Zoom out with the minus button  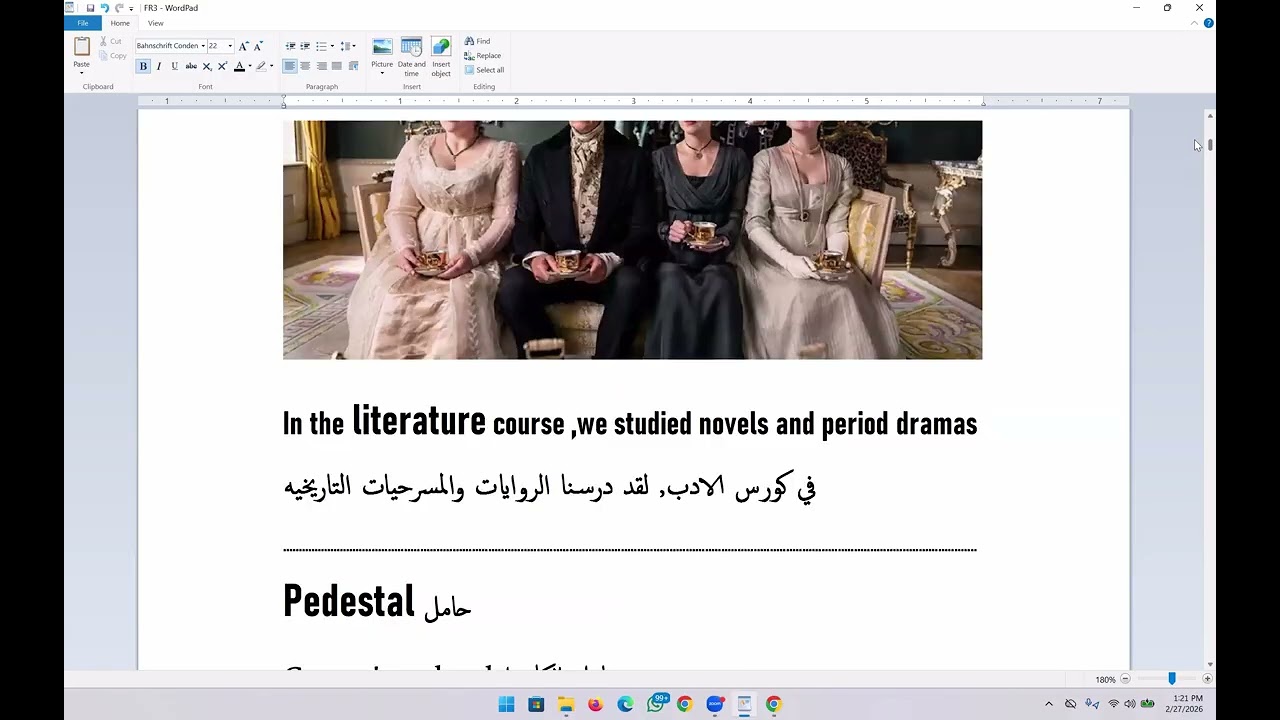pyautogui.click(x=1125, y=679)
